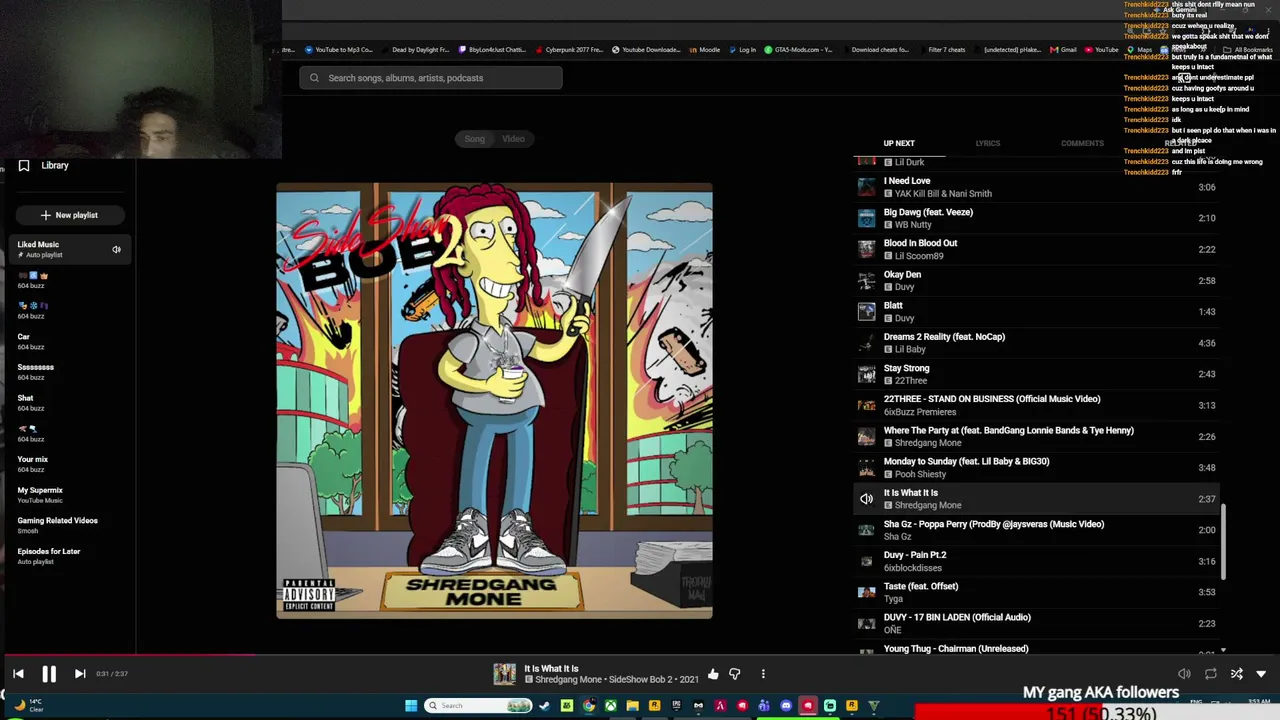Open the album thumbnail in the player bar
Image resolution: width=1280 pixels, height=720 pixels.
(x=505, y=674)
